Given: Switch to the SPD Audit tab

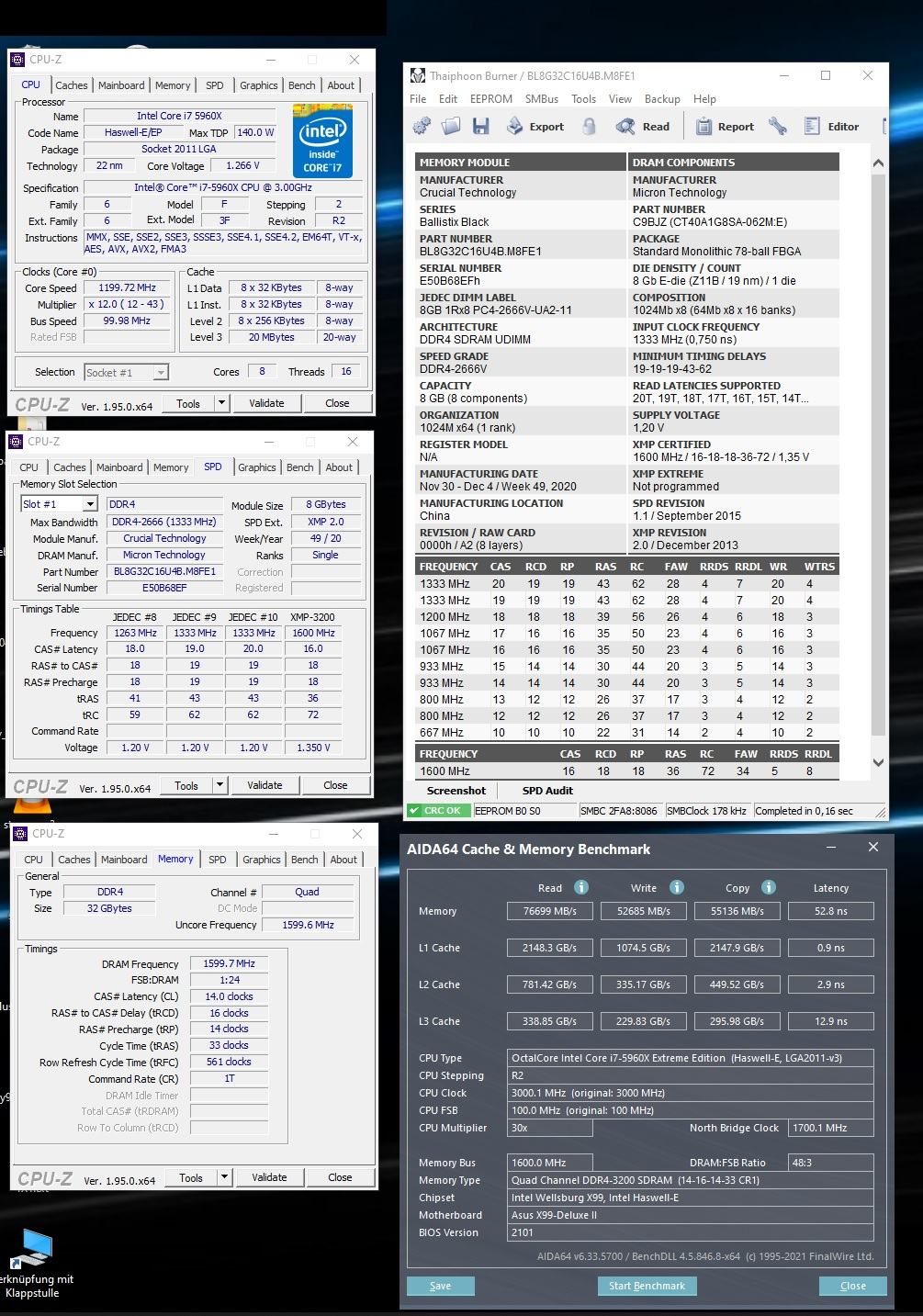Looking at the screenshot, I should 547,791.
